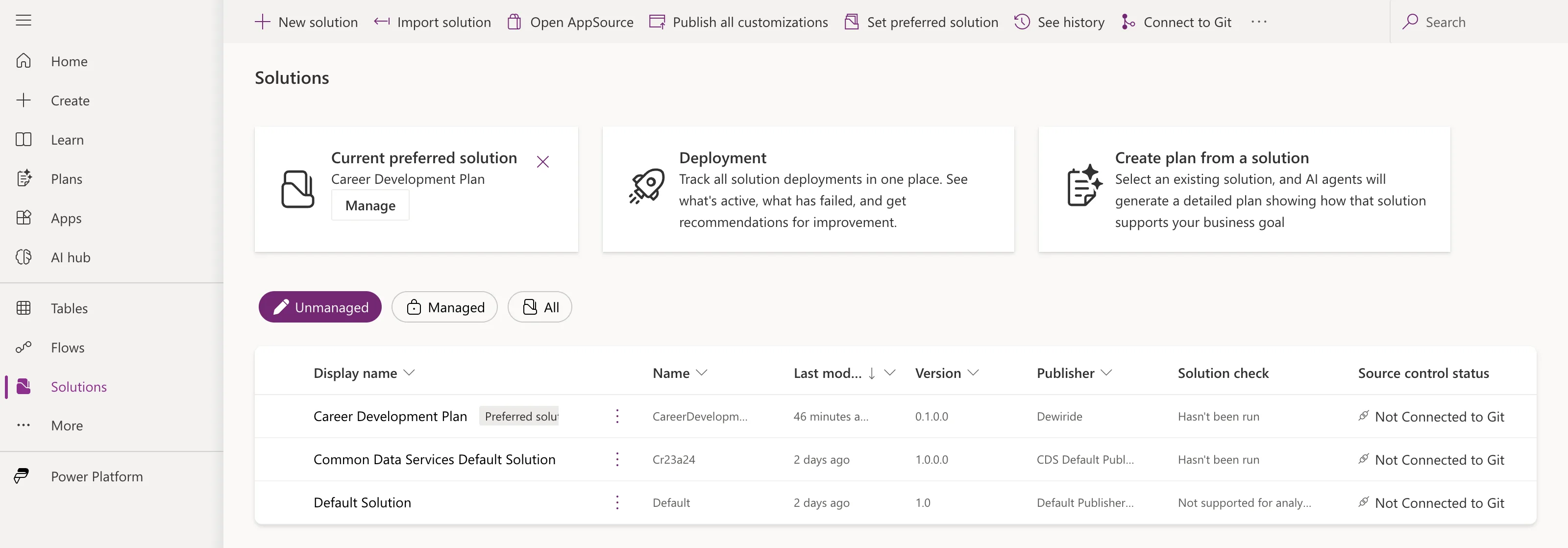This screenshot has height=548, width=1568.
Task: Click Publish all customizations
Action: click(738, 22)
